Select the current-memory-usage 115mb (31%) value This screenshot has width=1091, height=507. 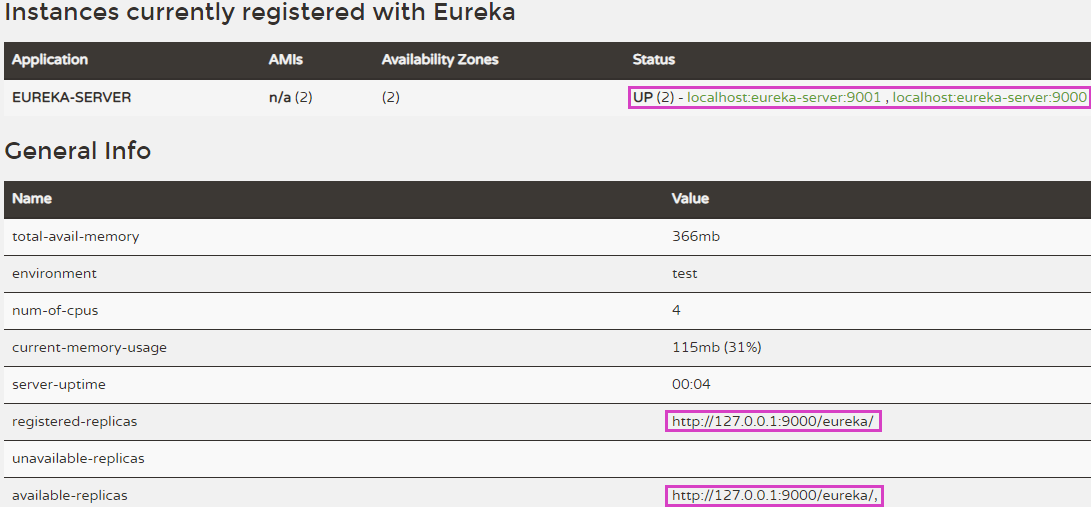point(717,347)
